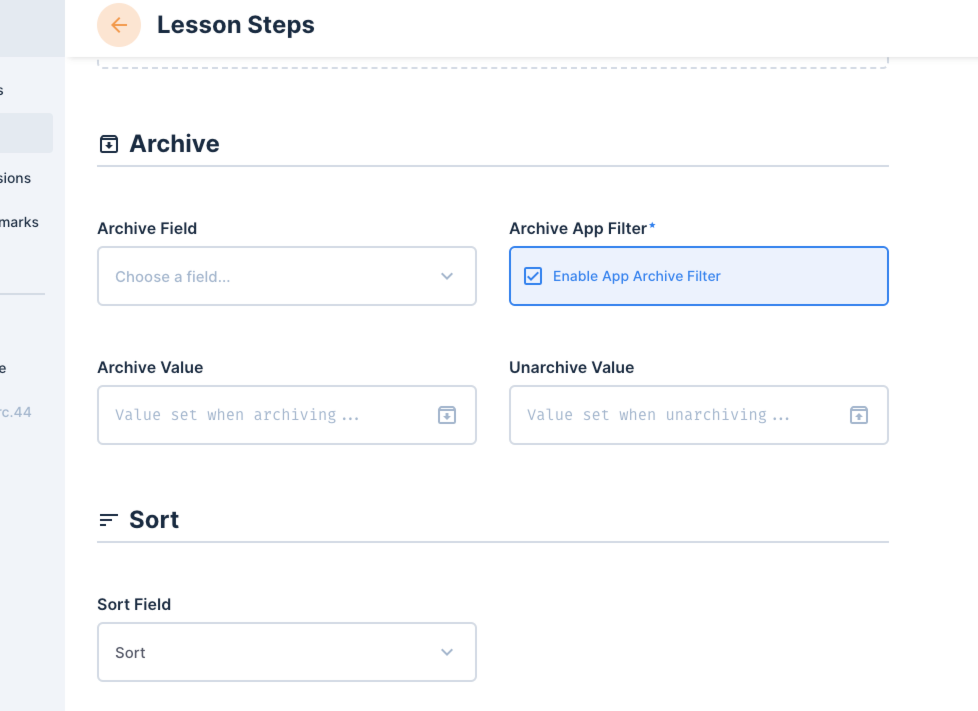Expand the Sort Field chevron arrow

[x=447, y=652]
